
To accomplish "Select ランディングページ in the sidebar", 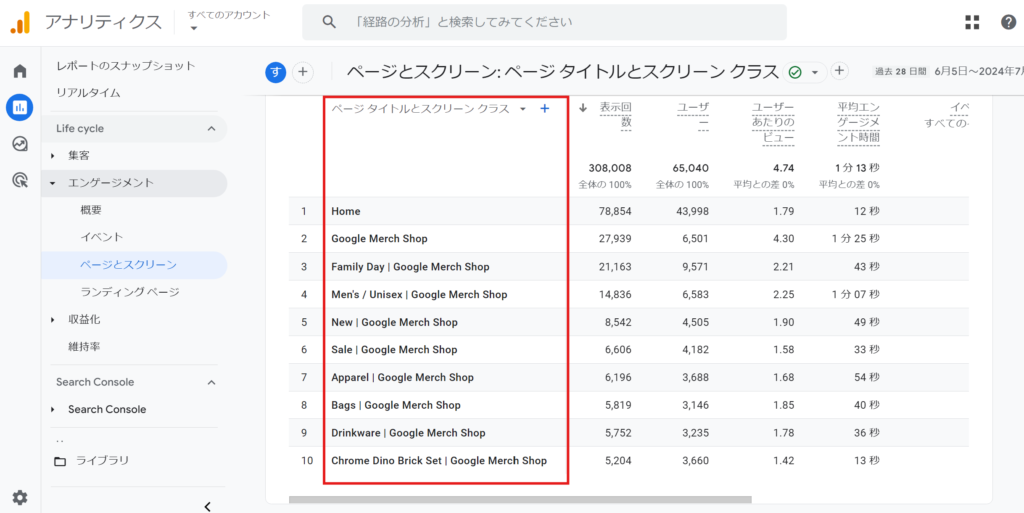I will (129, 292).
